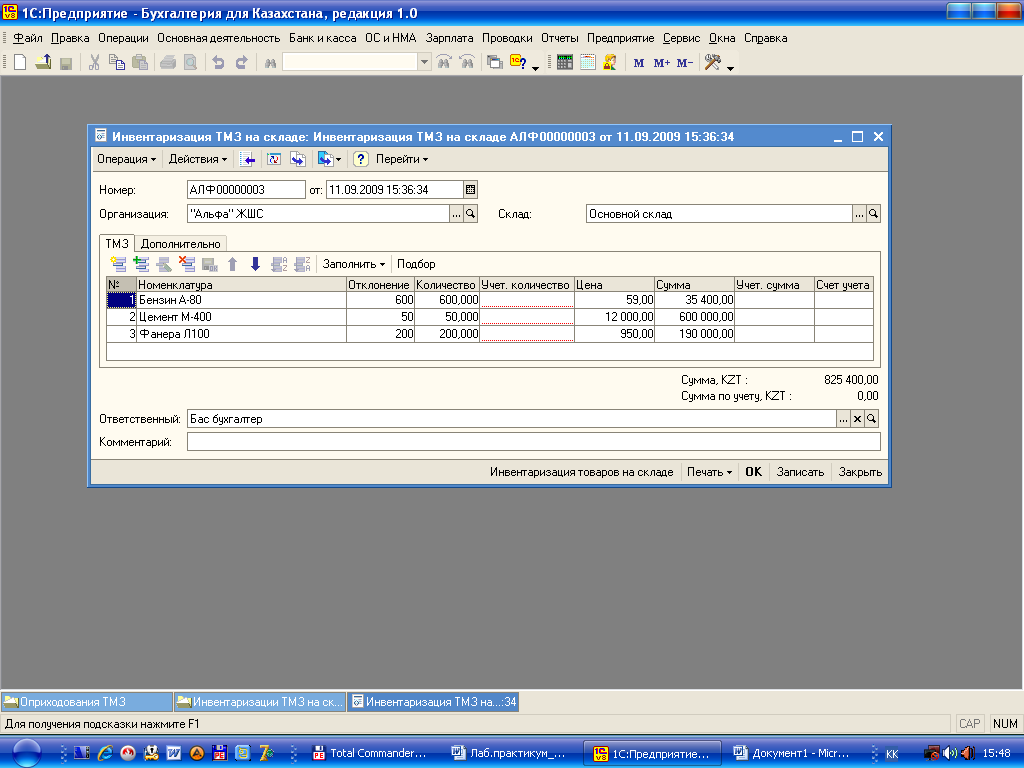Click the windows list icon in main toolbar

495,63
